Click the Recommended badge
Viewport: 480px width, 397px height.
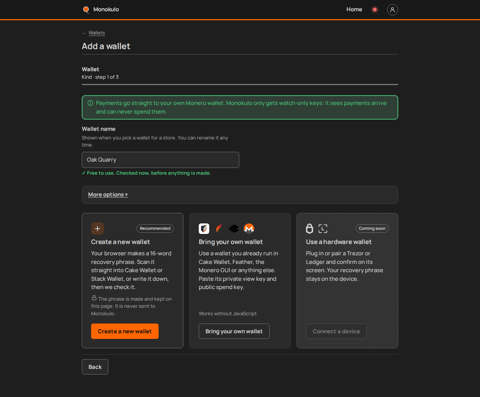pyautogui.click(x=155, y=228)
